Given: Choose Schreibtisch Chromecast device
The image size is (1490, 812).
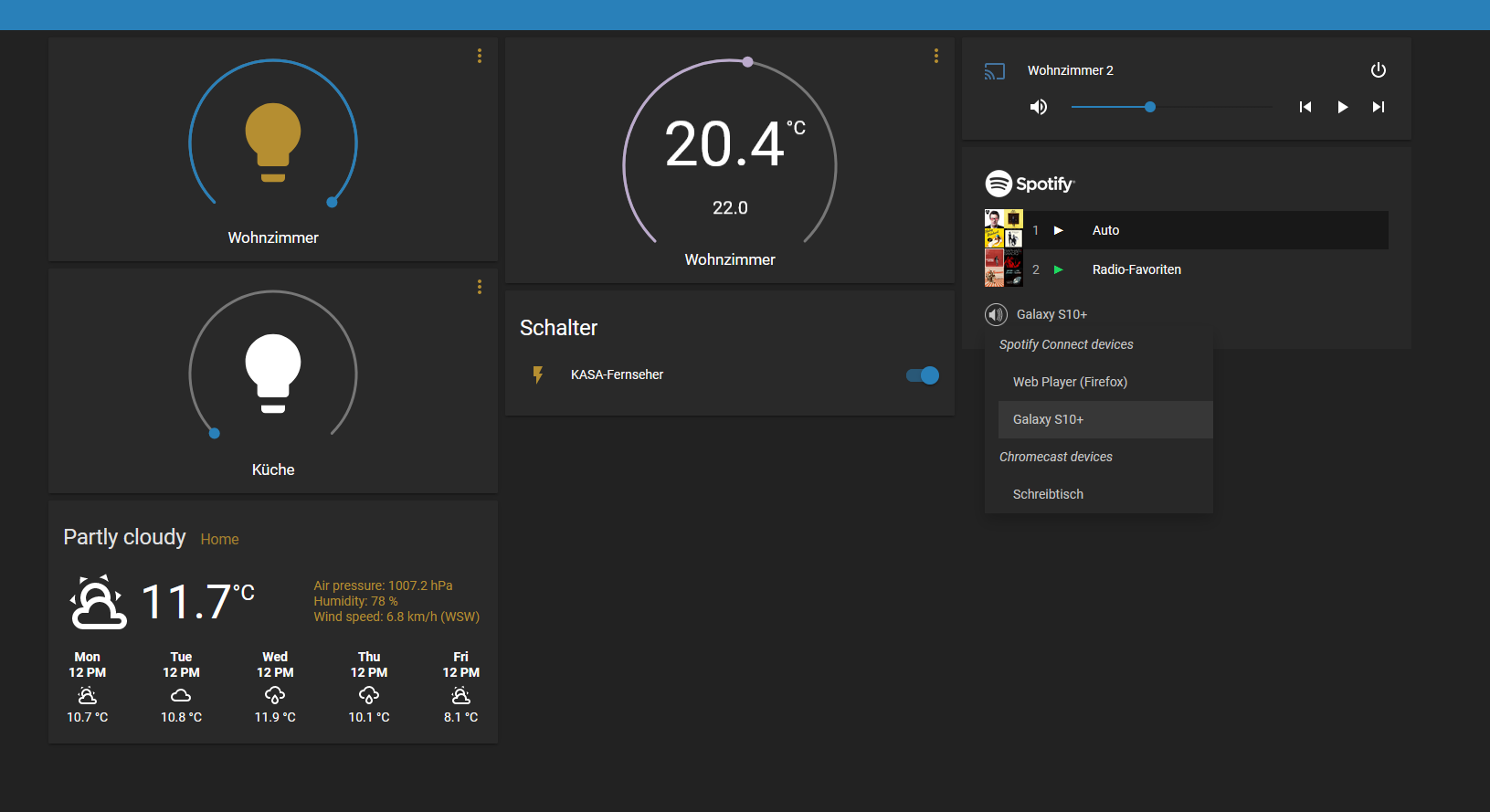Looking at the screenshot, I should pos(1048,494).
